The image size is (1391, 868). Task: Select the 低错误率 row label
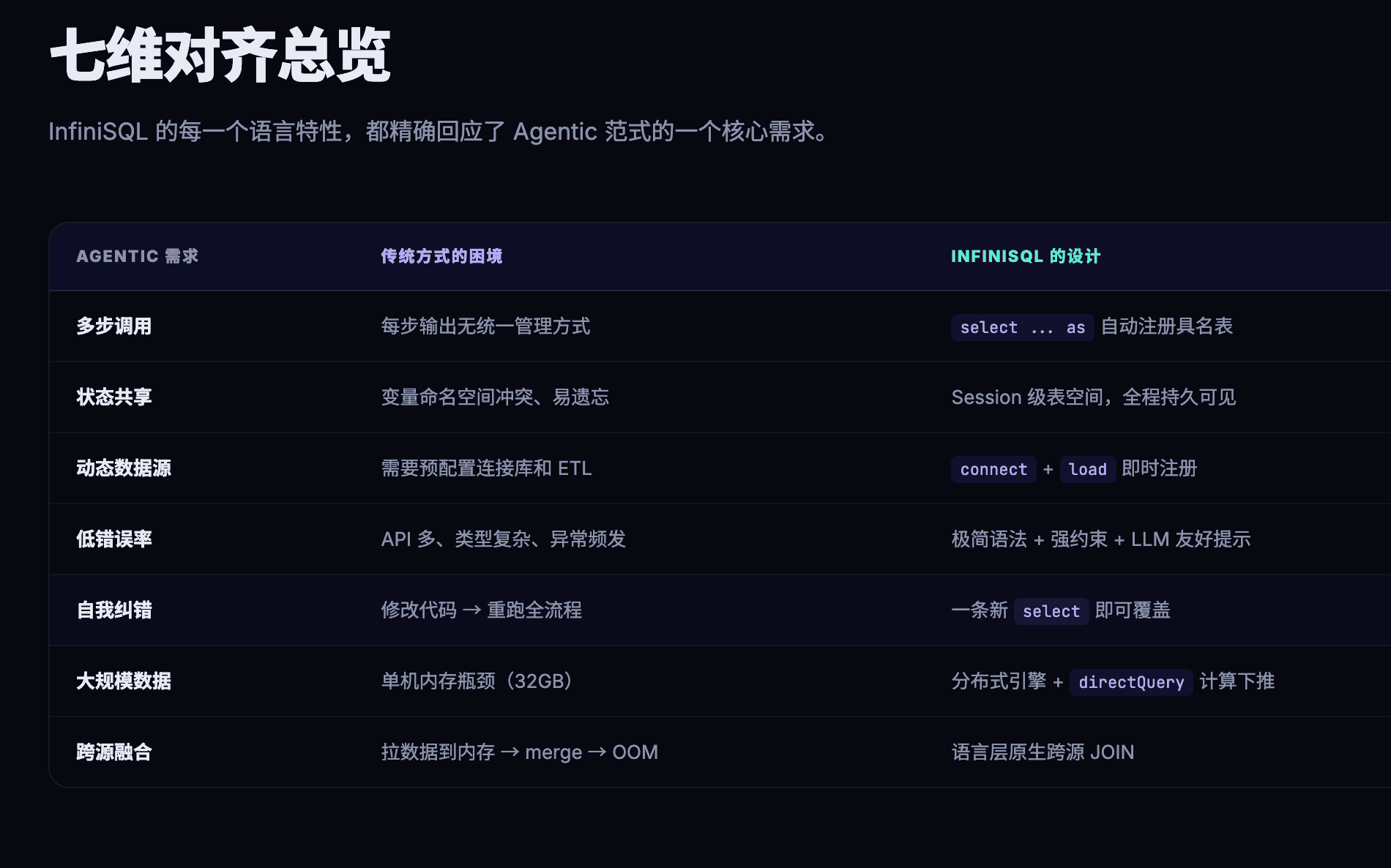pyautogui.click(x=114, y=539)
